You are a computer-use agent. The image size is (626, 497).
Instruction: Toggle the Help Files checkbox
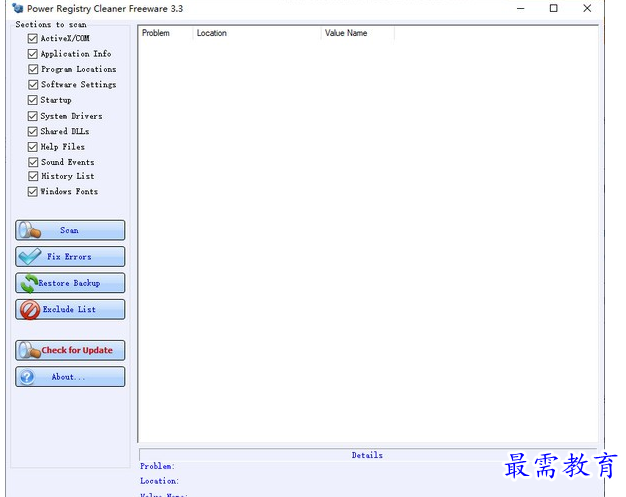(x=33, y=147)
